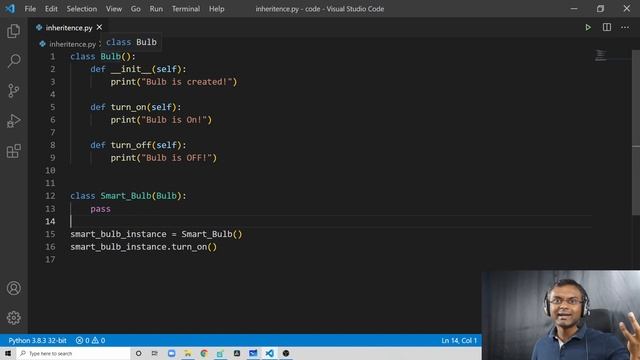The image size is (640, 360).
Task: Click print("Bulb is On!") line
Action: [161, 120]
